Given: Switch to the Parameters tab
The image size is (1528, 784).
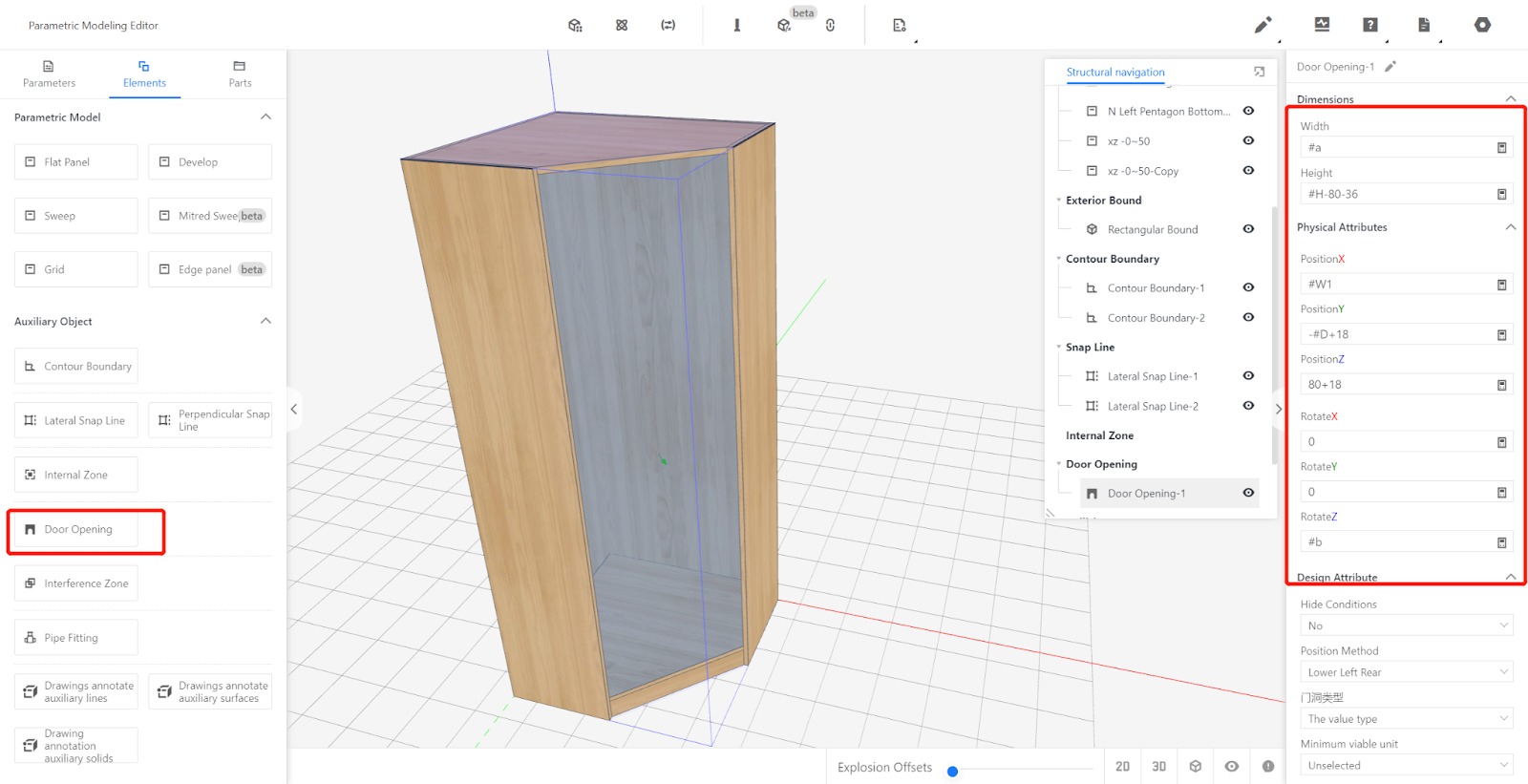Looking at the screenshot, I should (x=49, y=74).
